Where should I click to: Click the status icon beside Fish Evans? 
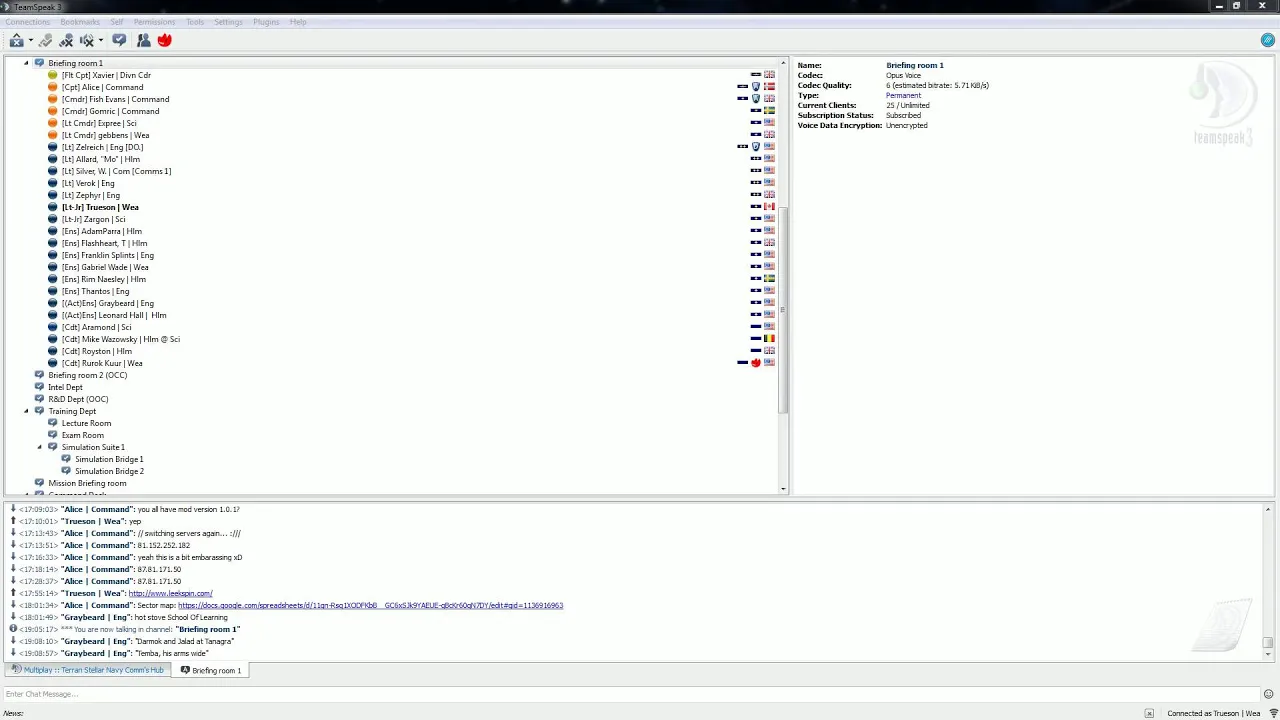pyautogui.click(x=53, y=99)
